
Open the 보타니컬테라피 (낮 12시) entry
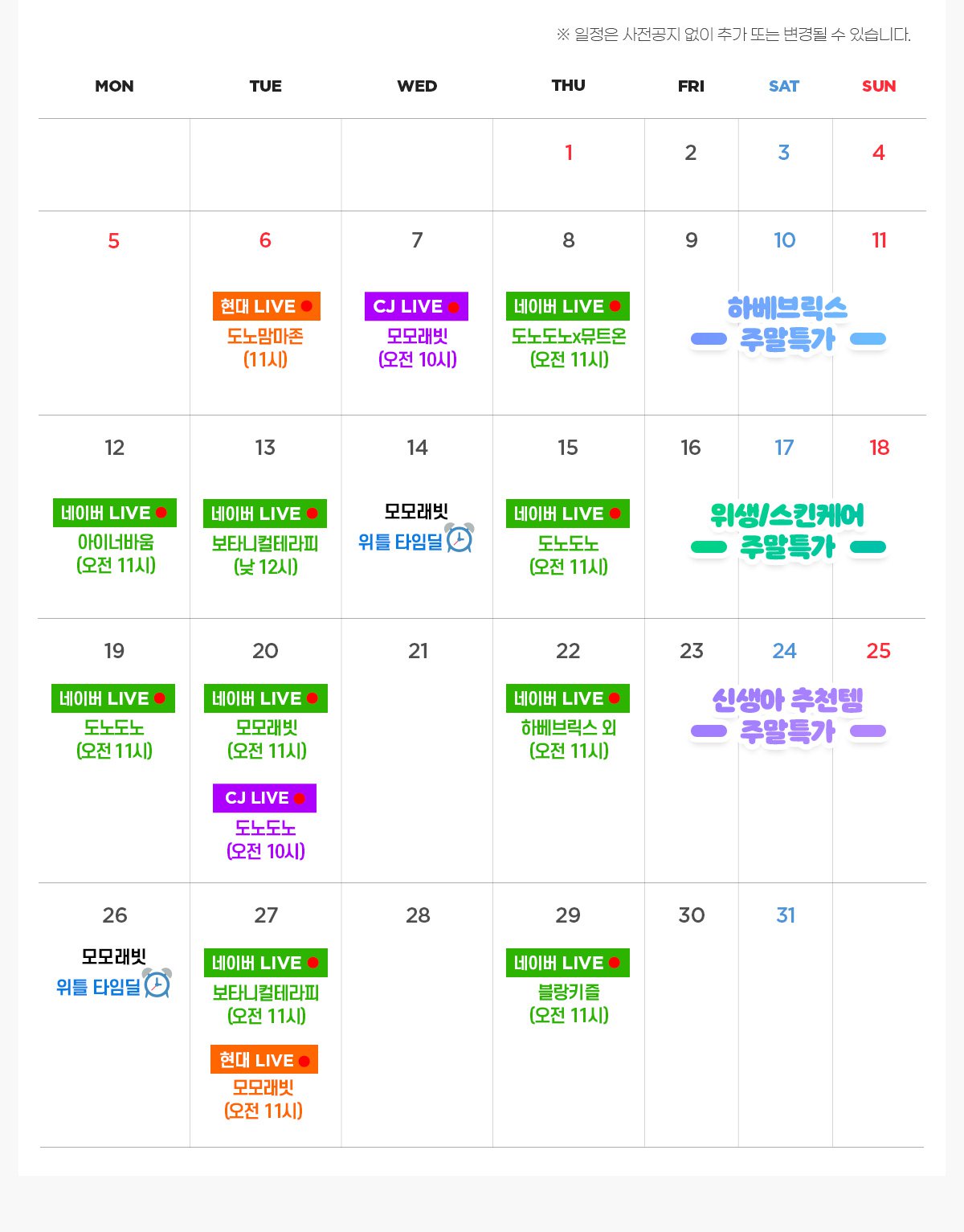click(x=265, y=555)
